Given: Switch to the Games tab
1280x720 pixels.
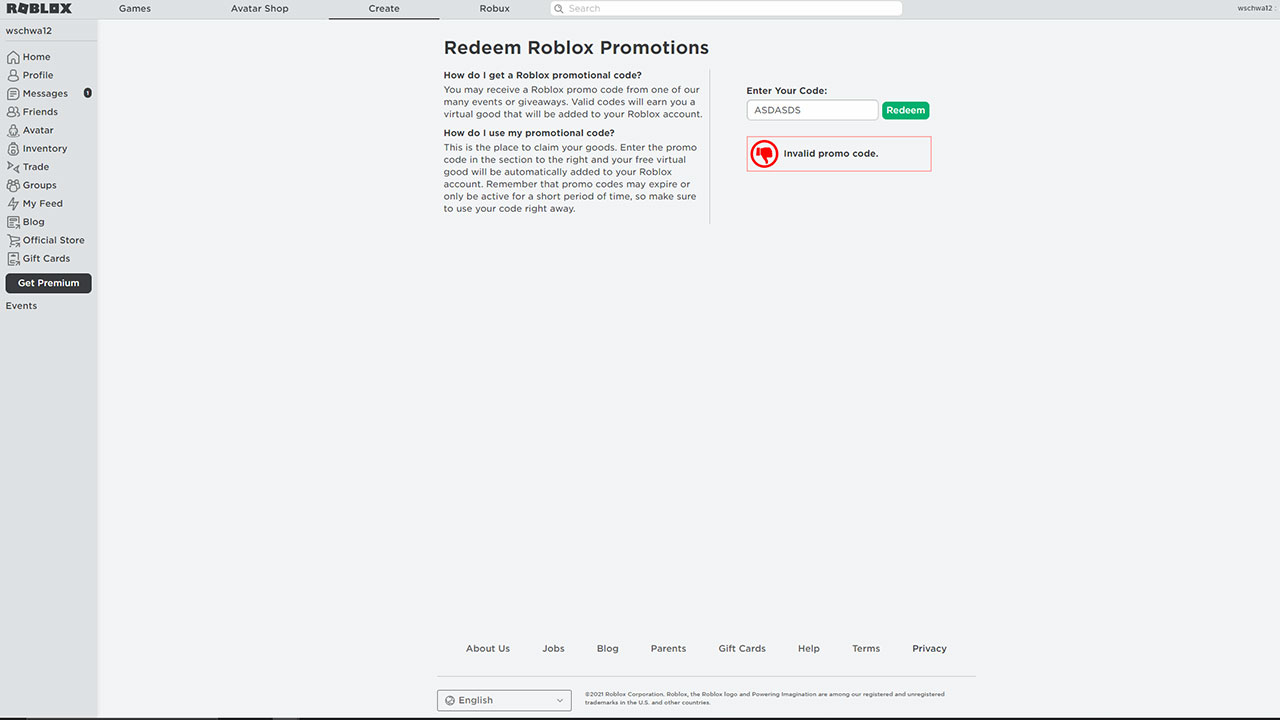Looking at the screenshot, I should [x=134, y=8].
